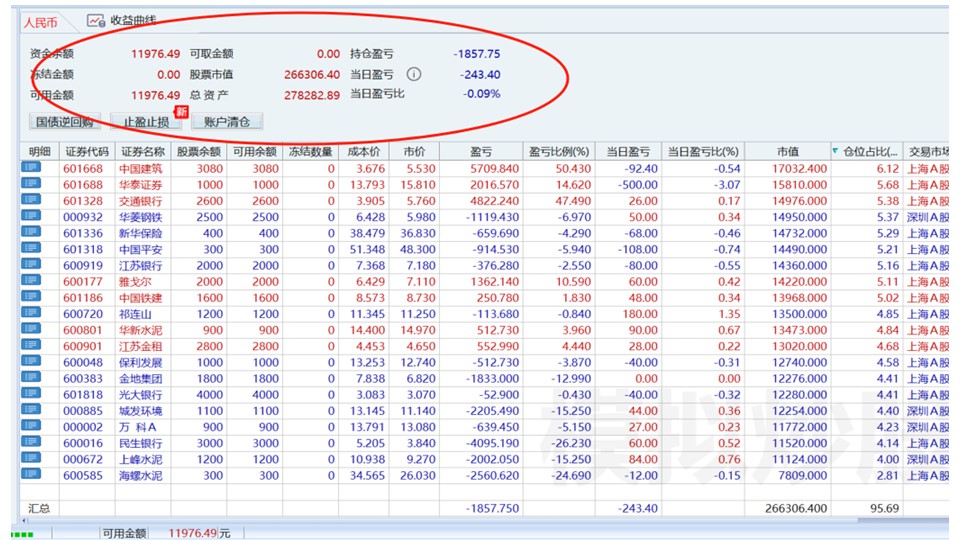Click the 持仓盈亏 value -1857.75

tap(476, 54)
